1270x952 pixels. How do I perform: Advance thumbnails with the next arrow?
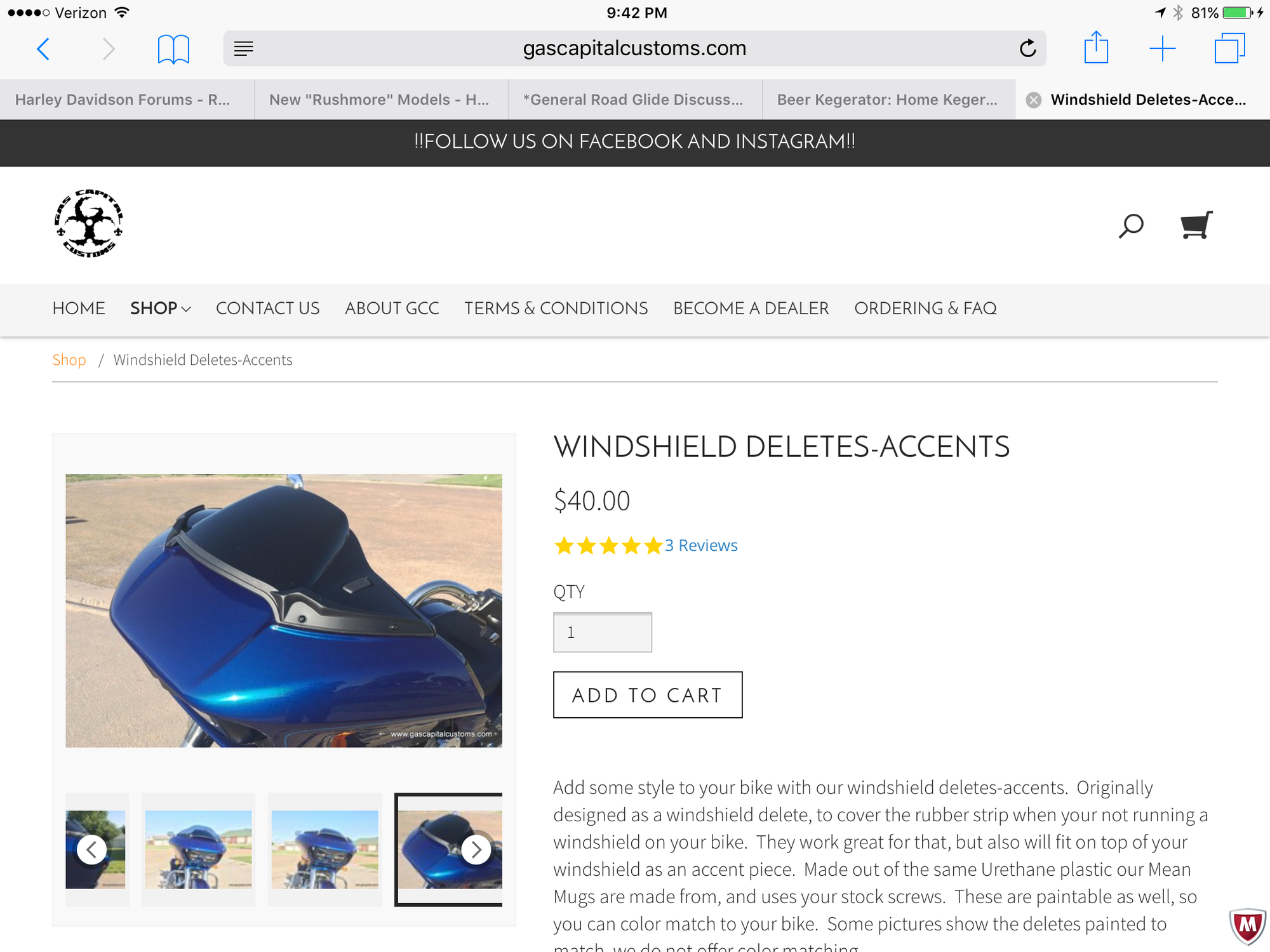pyautogui.click(x=476, y=849)
